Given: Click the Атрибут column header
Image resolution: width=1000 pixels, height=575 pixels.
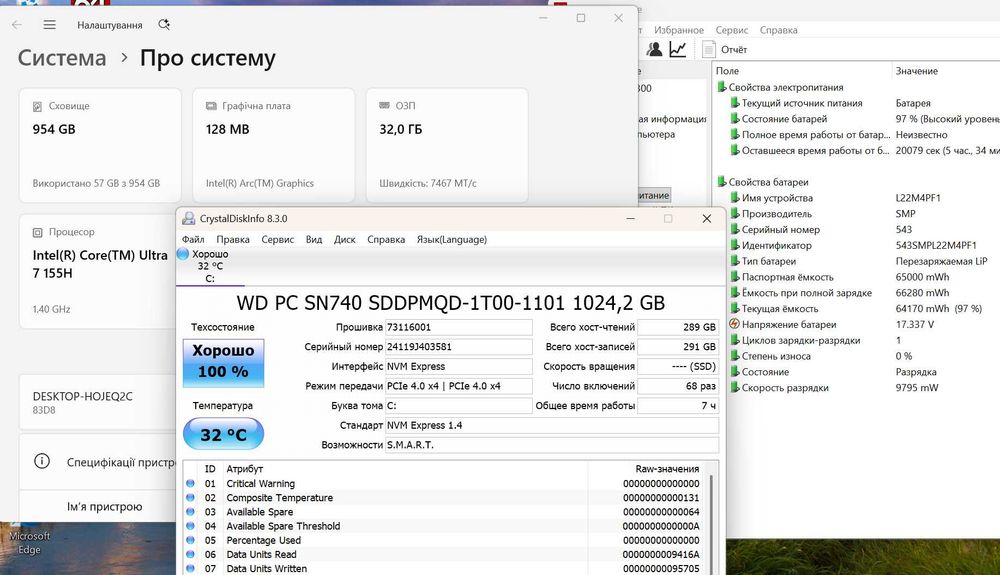Looking at the screenshot, I should pos(244,469).
